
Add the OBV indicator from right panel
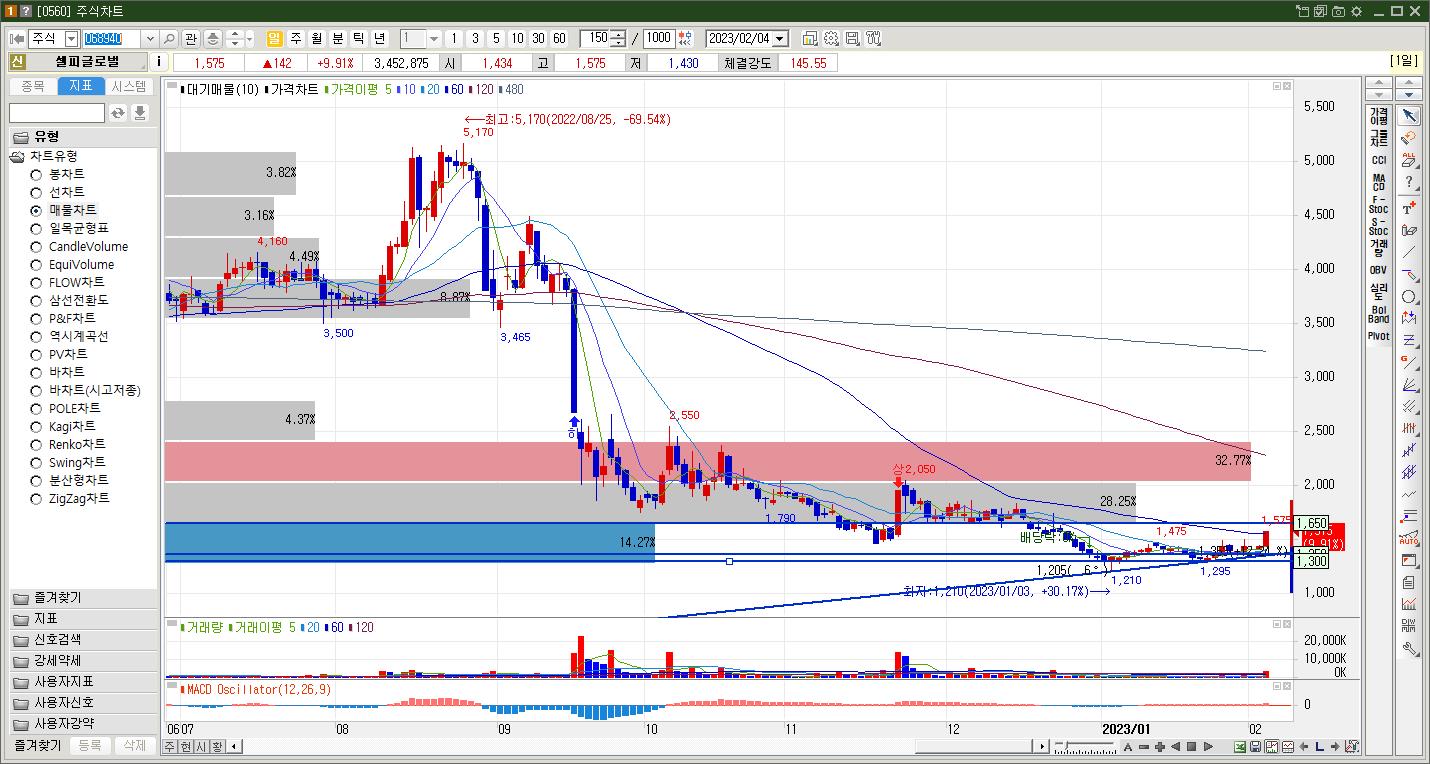tap(1379, 270)
